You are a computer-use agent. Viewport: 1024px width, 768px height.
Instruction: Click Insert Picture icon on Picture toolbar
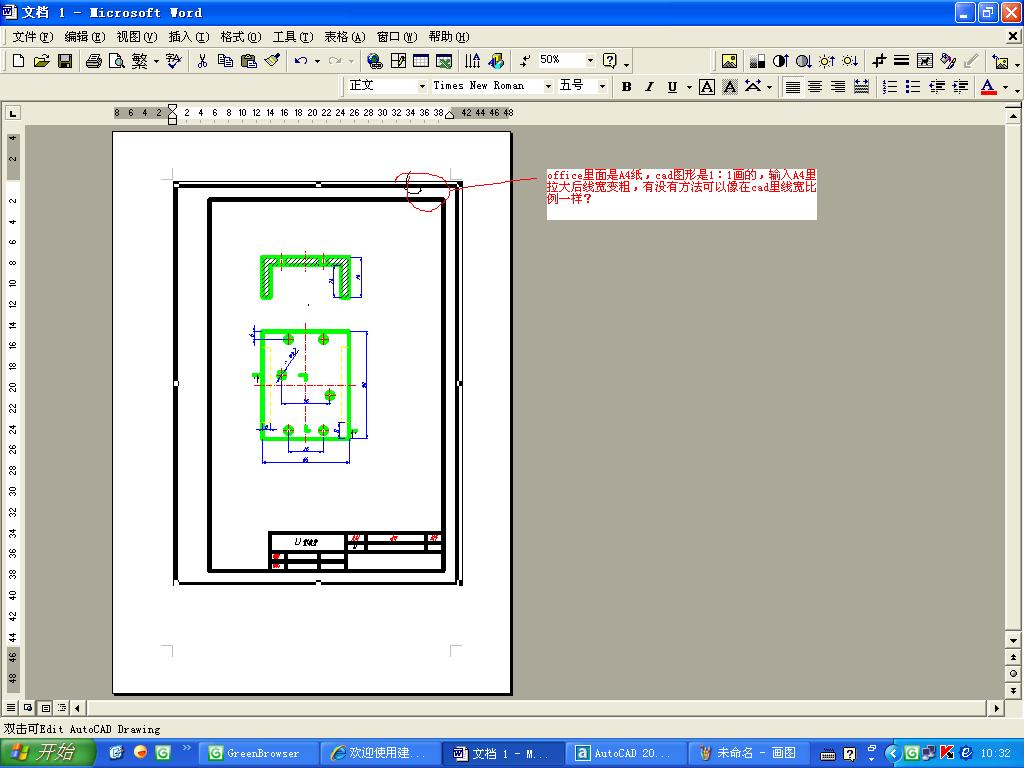tap(729, 61)
